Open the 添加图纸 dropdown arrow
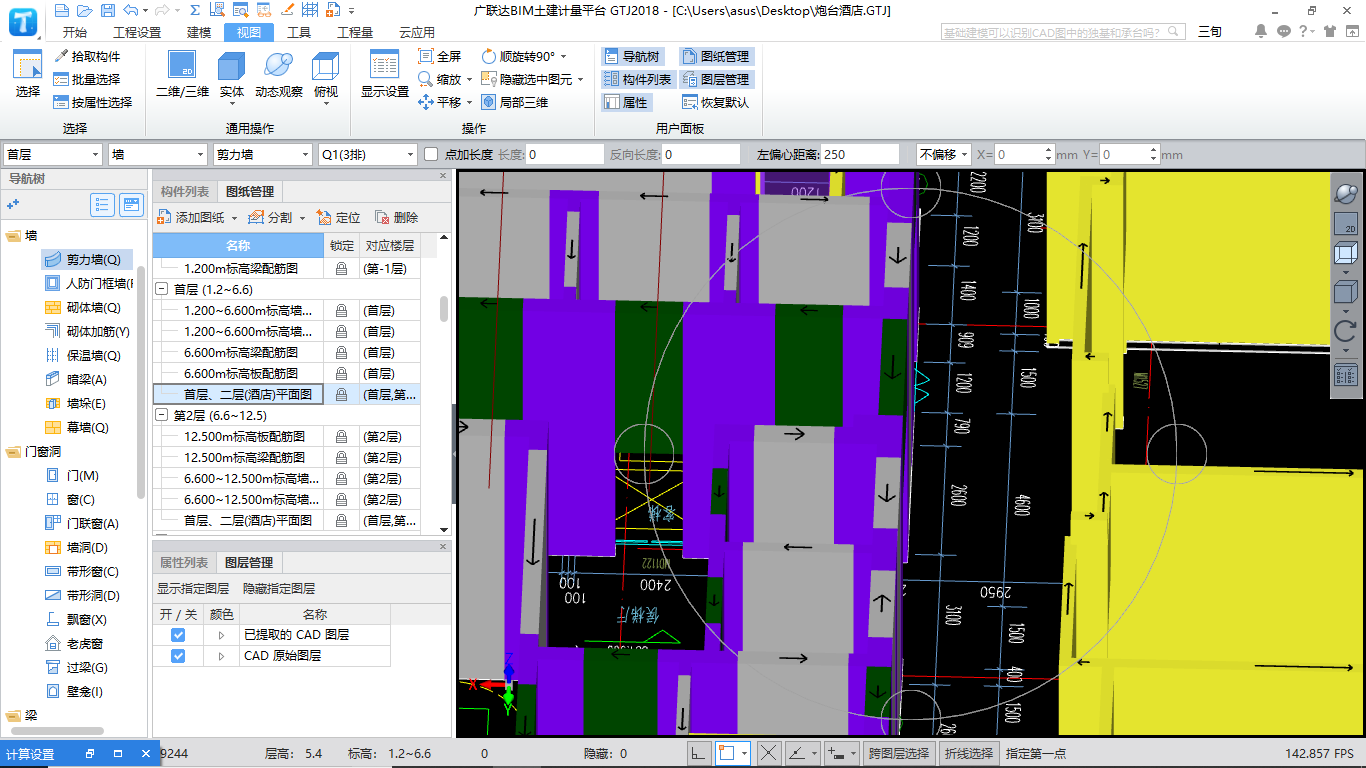1366x768 pixels. click(234, 218)
